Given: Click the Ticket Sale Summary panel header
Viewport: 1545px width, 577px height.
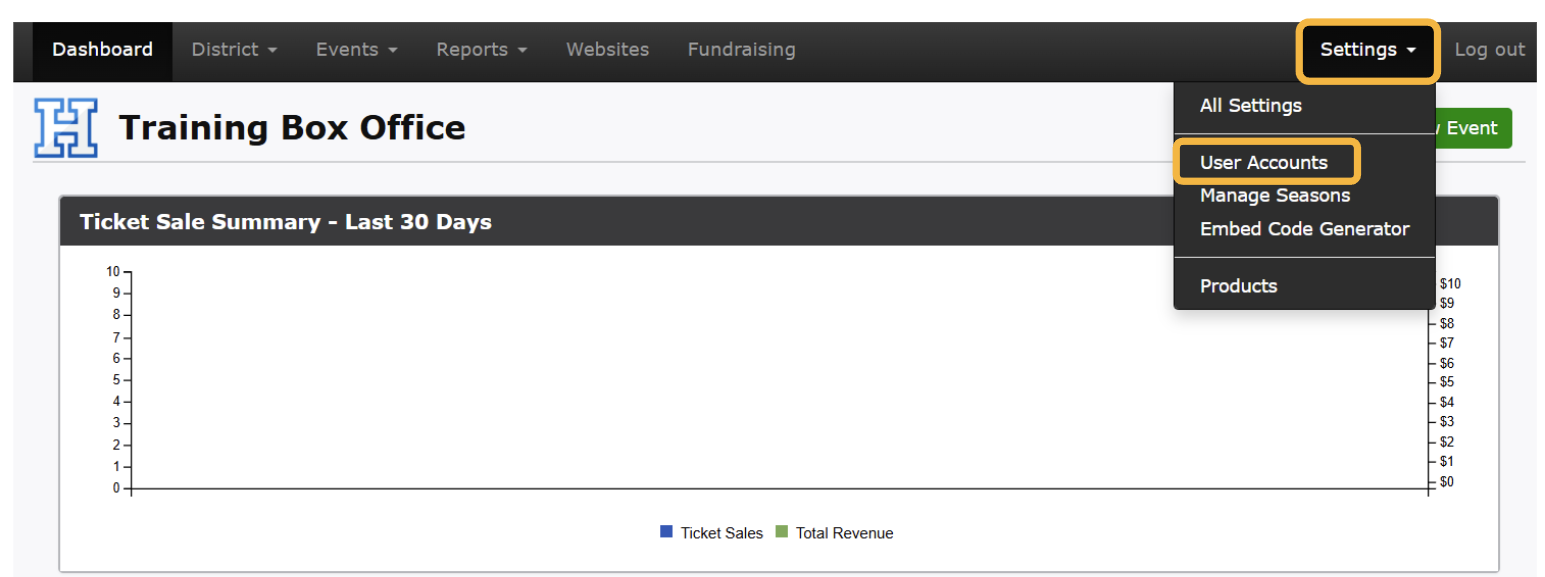Looking at the screenshot, I should point(285,222).
